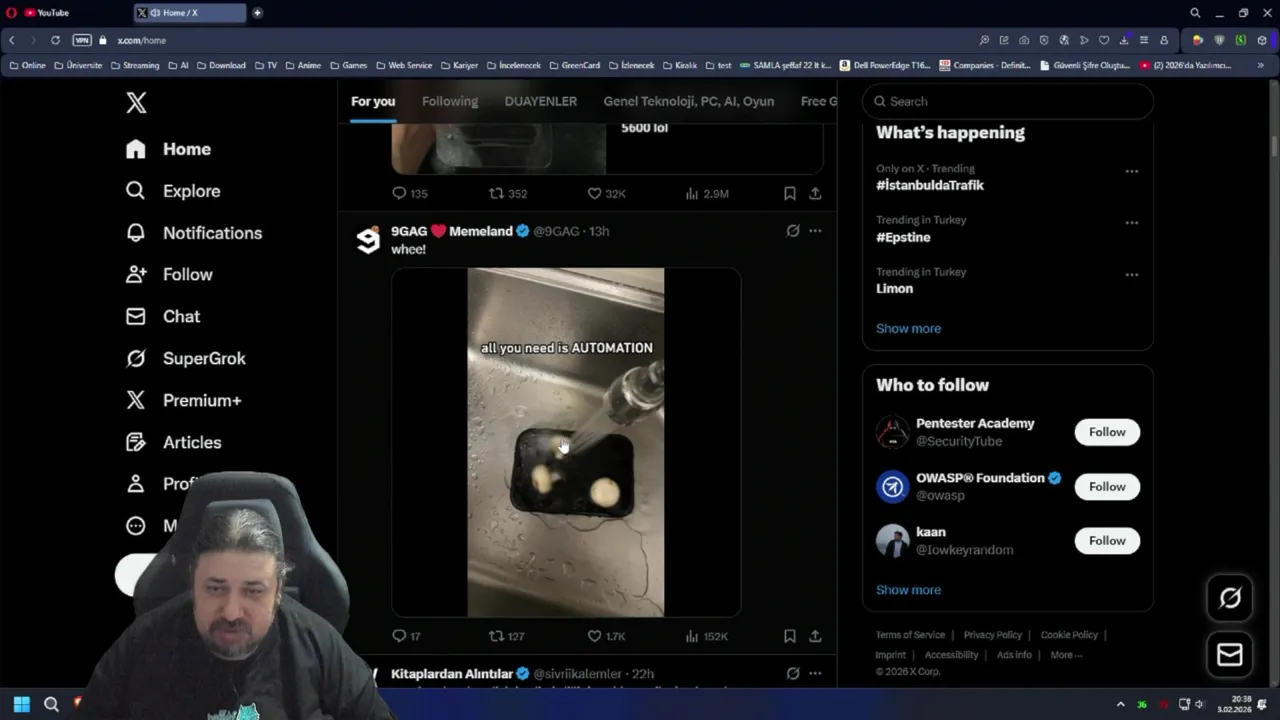Click the Articles icon in the sidebar
The width and height of the screenshot is (1280, 720).
136,443
